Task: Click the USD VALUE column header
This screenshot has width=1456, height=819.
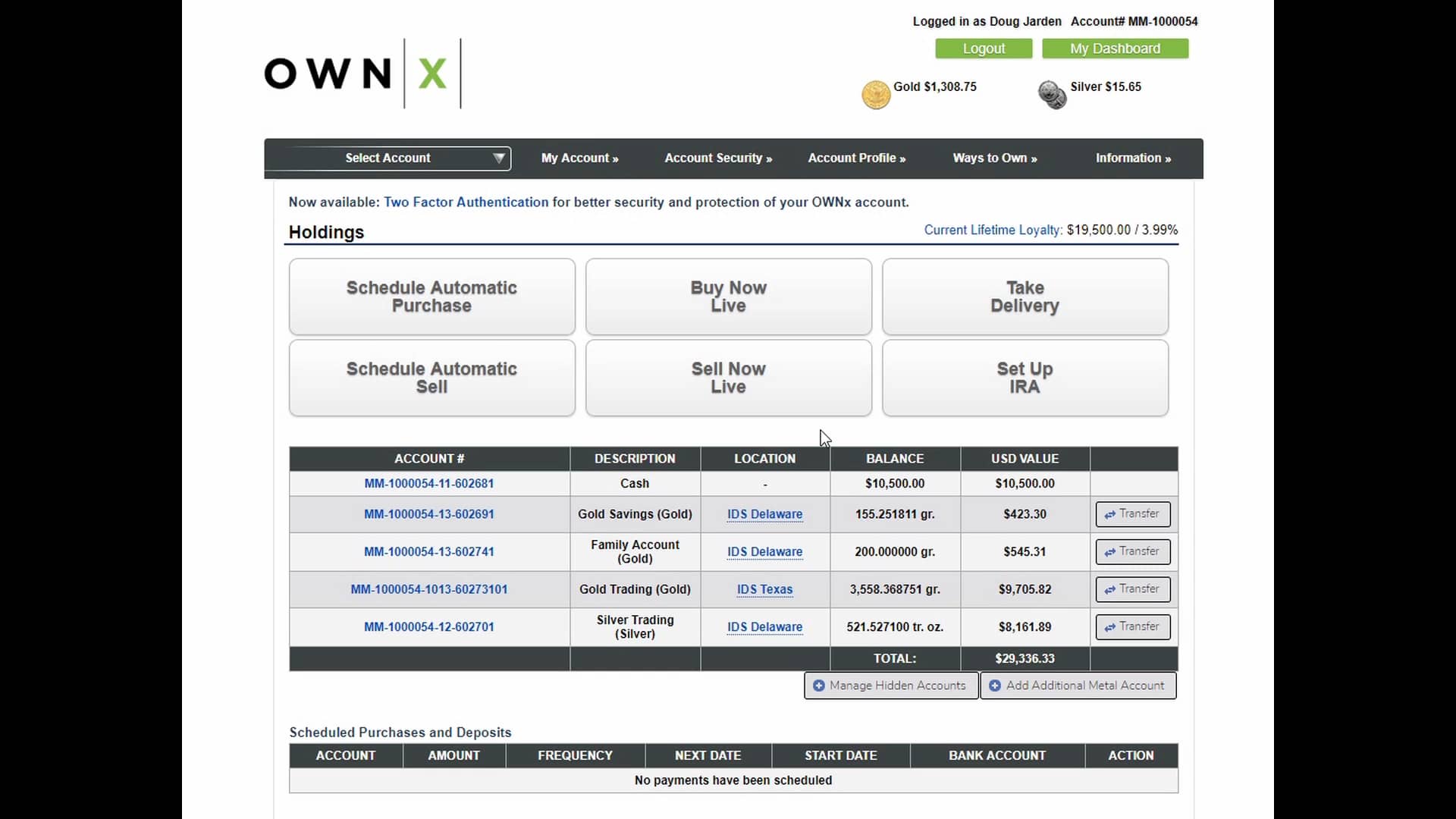Action: 1025,459
